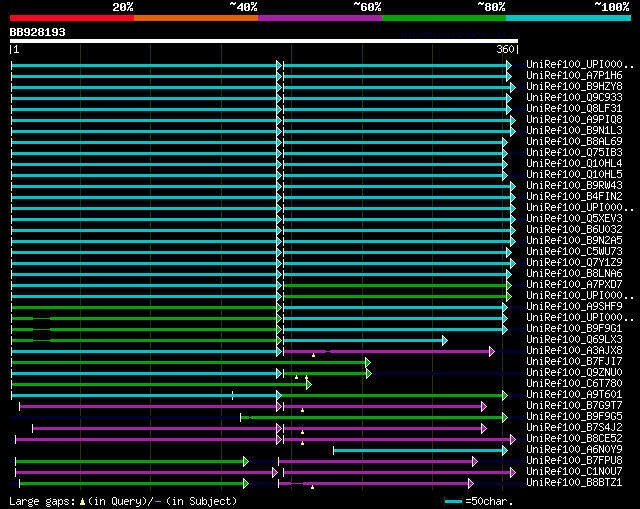The width and height of the screenshot is (640, 509).
Task: Click hit name UniRef100_C5WU73
Action: point(574,252)
